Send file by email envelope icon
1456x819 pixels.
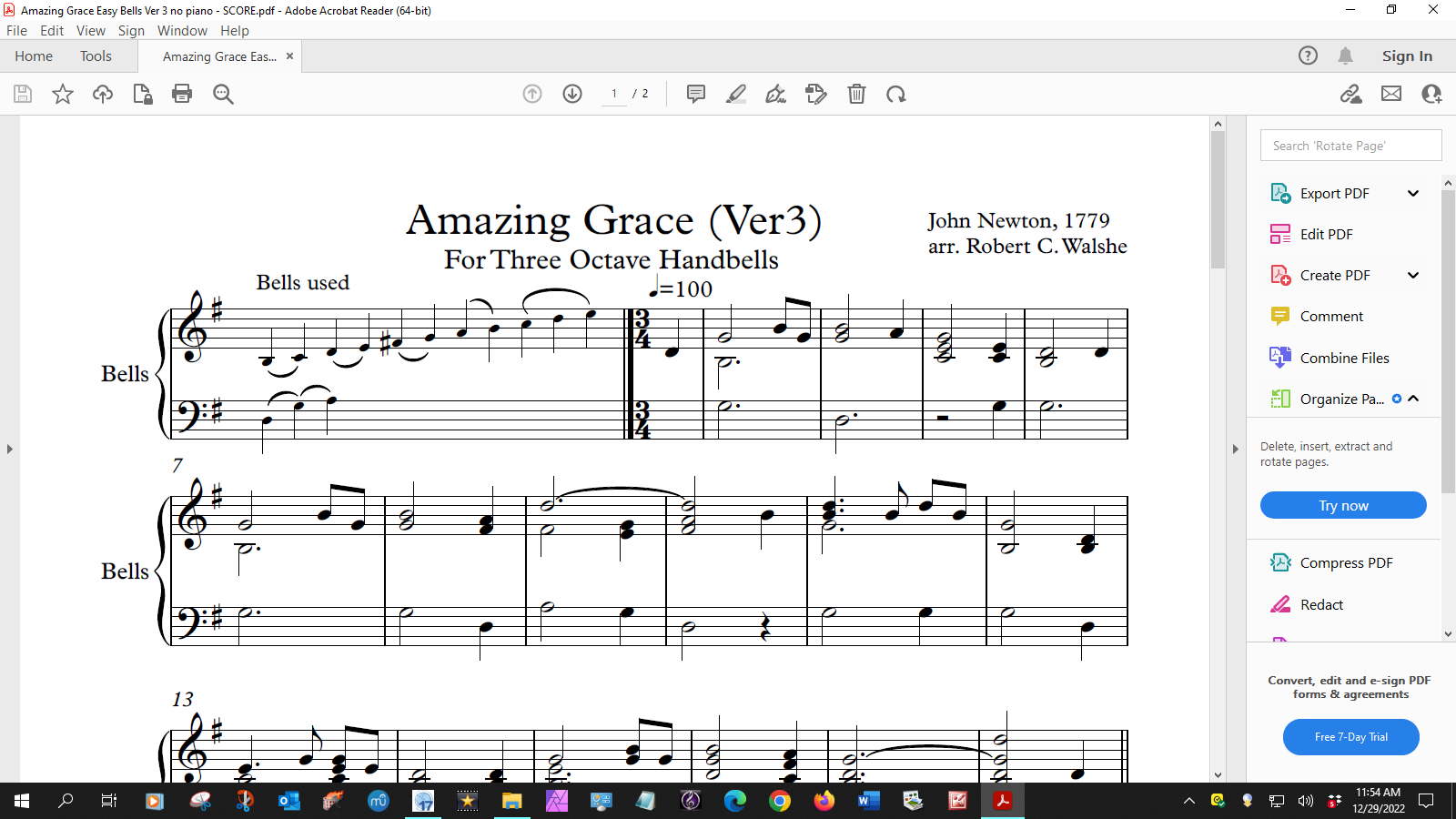[x=1391, y=94]
